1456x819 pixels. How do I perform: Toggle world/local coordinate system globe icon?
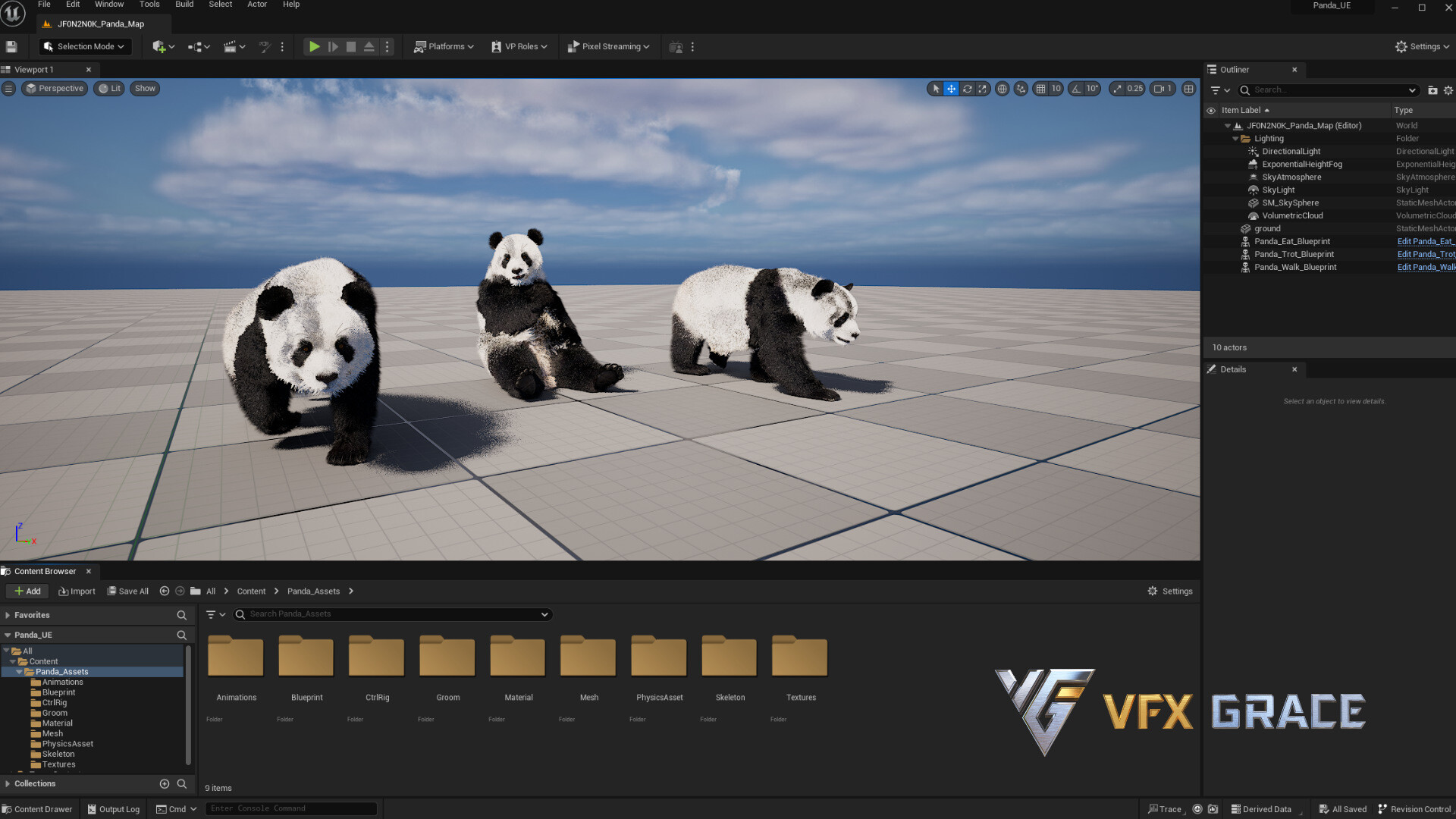pyautogui.click(x=1002, y=88)
